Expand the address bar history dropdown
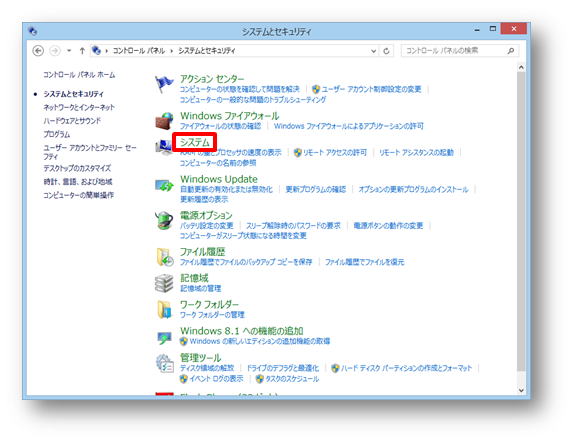573x442 pixels. (x=373, y=51)
